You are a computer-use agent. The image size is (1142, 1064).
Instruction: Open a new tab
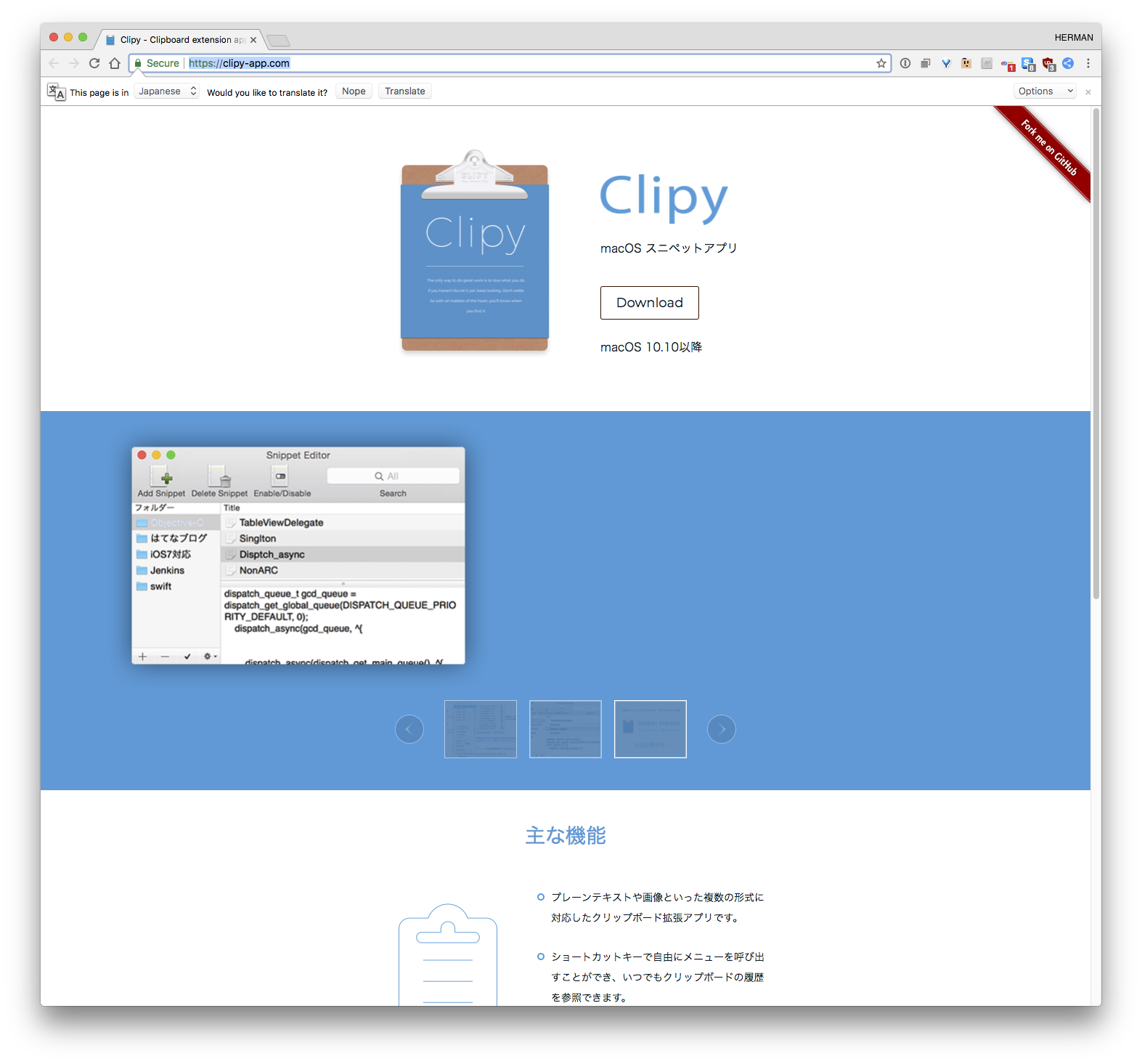click(x=278, y=40)
